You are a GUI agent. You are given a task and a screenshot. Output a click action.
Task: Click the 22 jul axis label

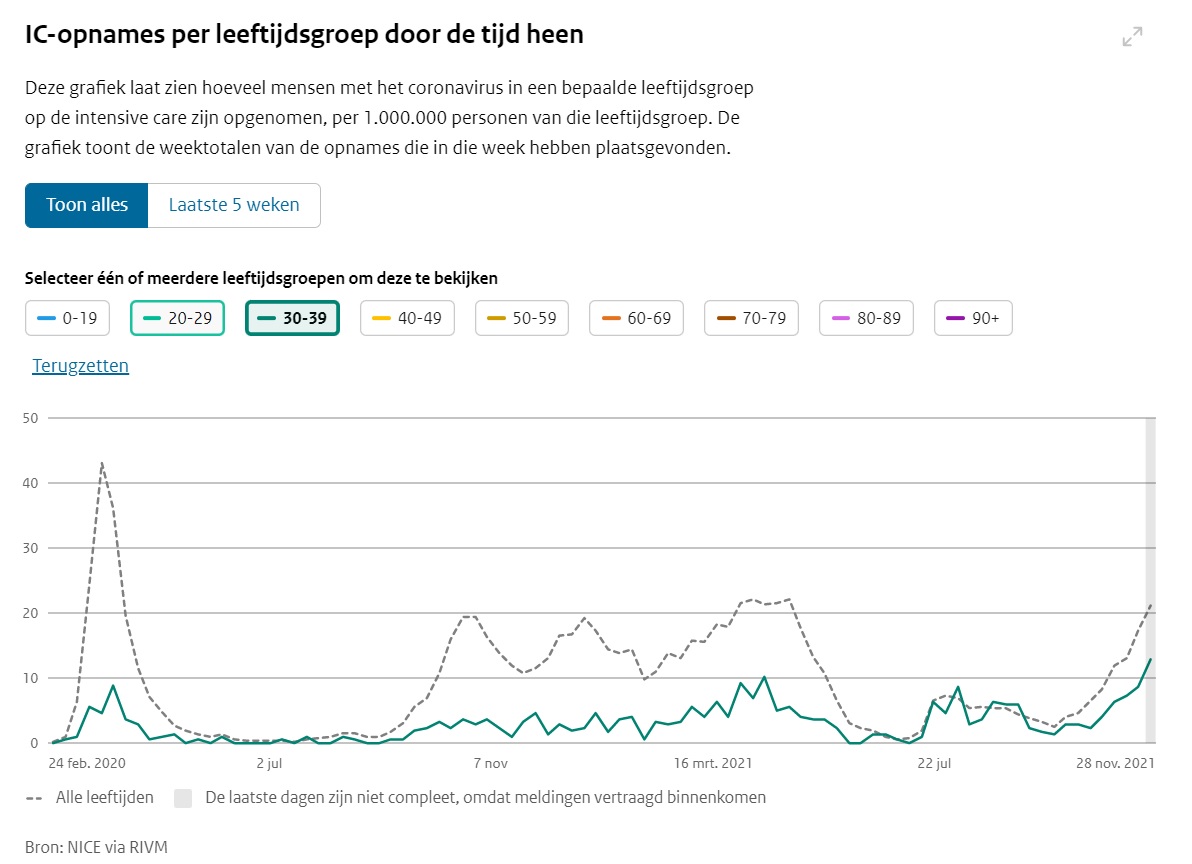tap(934, 765)
